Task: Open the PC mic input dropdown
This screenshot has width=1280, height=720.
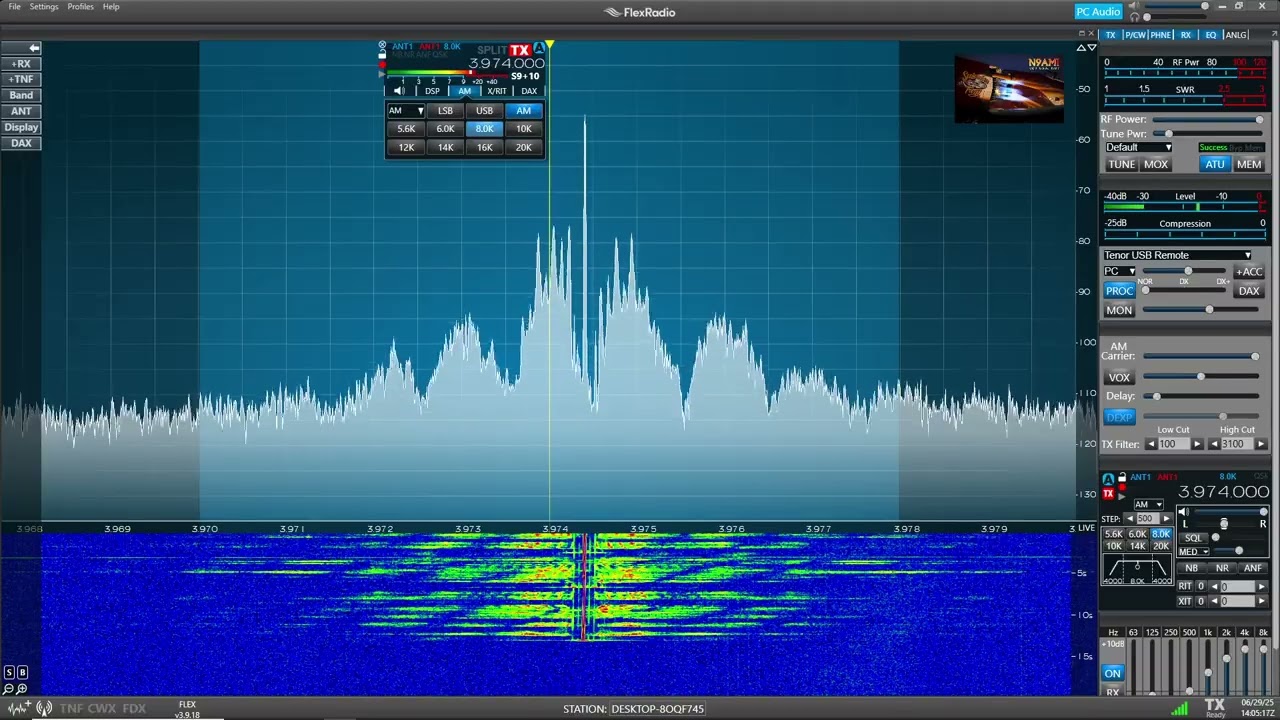Action: 1119,272
